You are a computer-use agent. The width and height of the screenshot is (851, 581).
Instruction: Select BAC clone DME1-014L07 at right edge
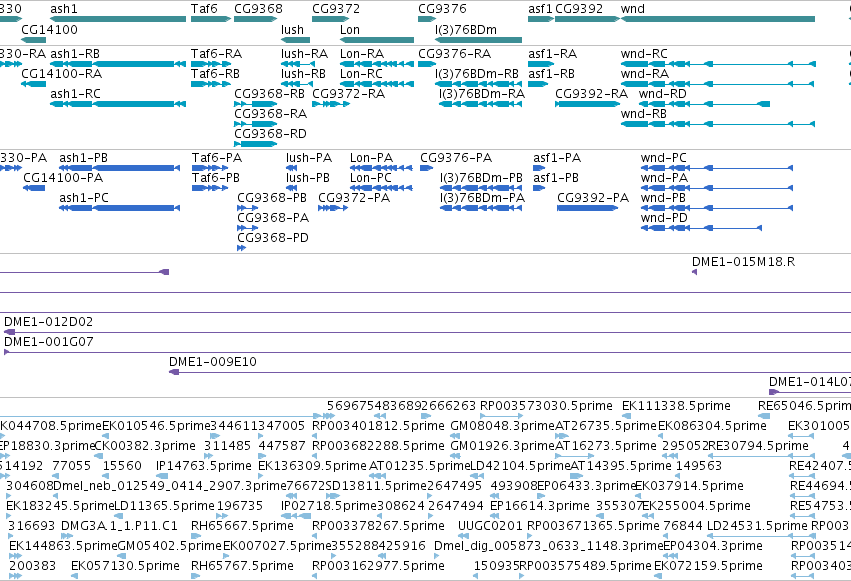point(810,393)
